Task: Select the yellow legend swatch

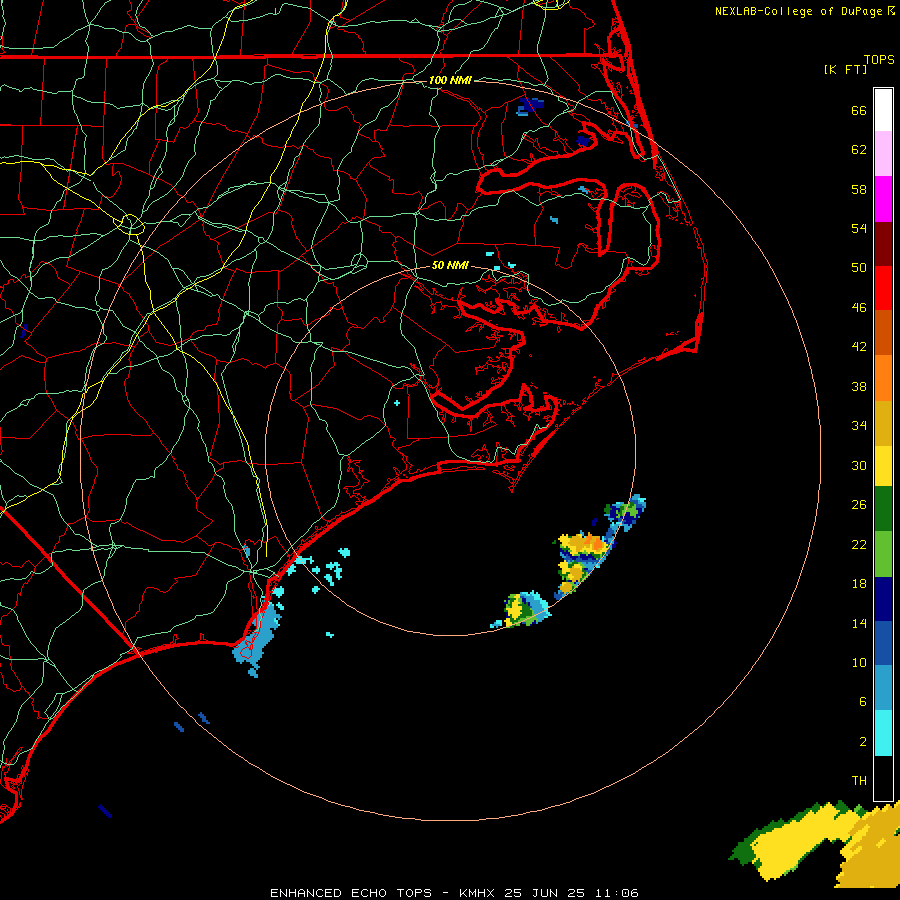Action: pos(883,465)
